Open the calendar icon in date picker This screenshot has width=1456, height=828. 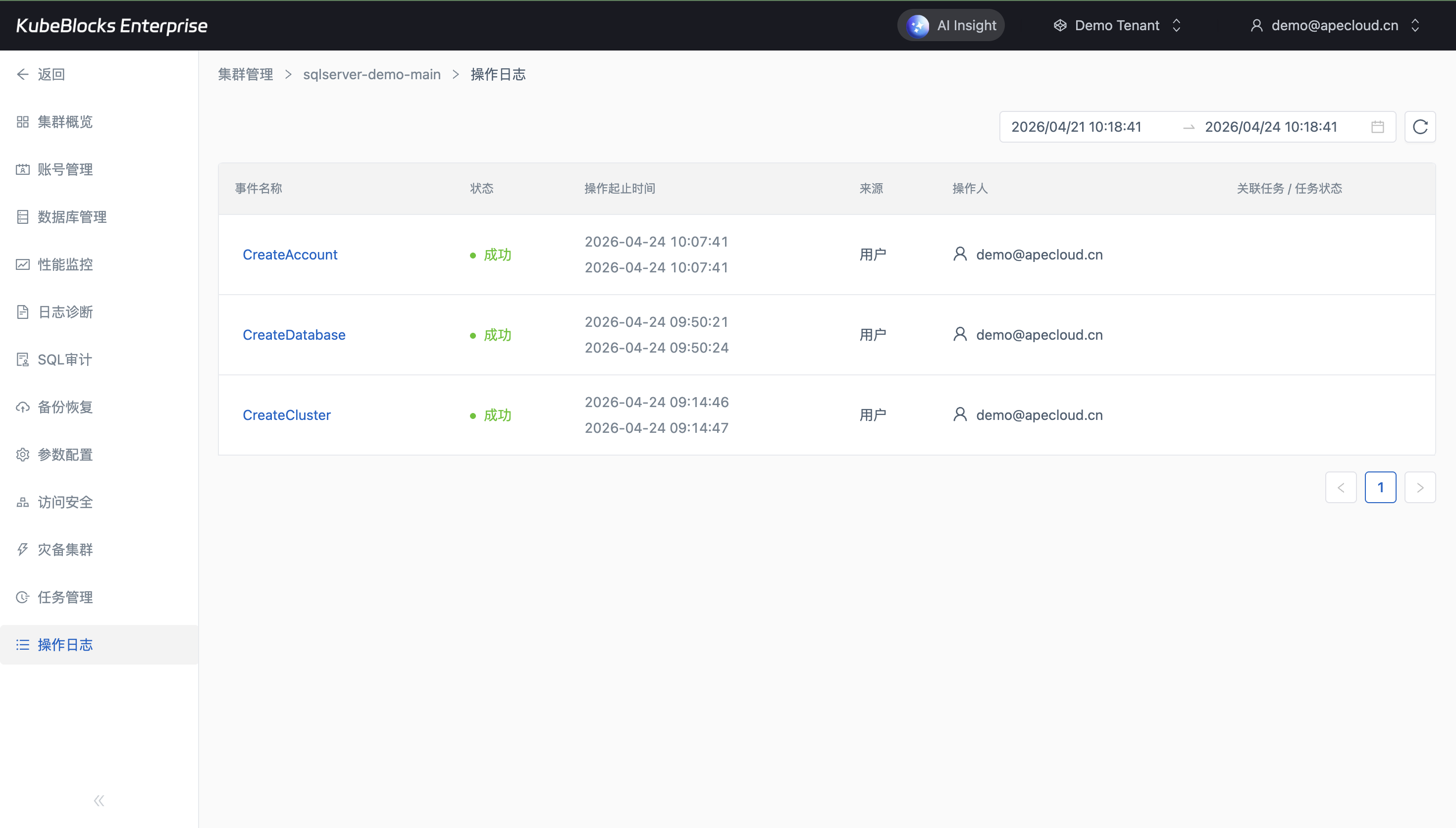(x=1377, y=127)
